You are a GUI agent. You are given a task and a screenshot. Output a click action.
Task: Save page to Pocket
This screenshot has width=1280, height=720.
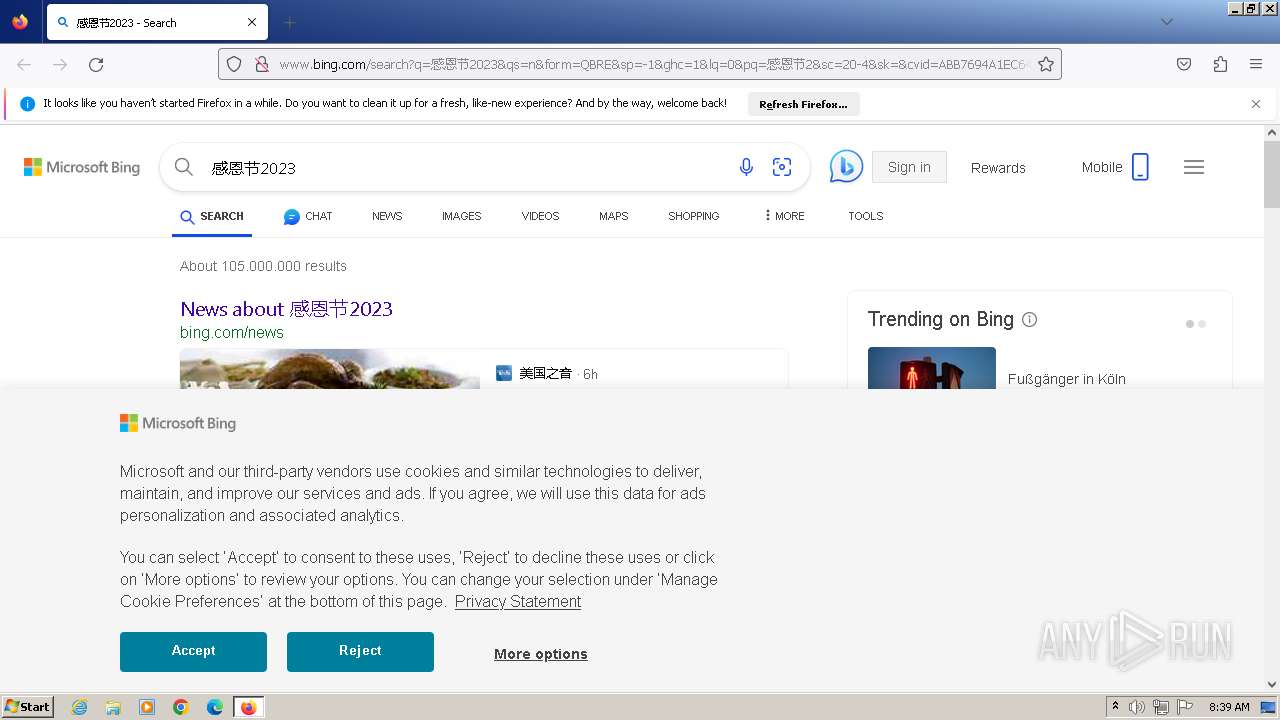tap(1184, 64)
